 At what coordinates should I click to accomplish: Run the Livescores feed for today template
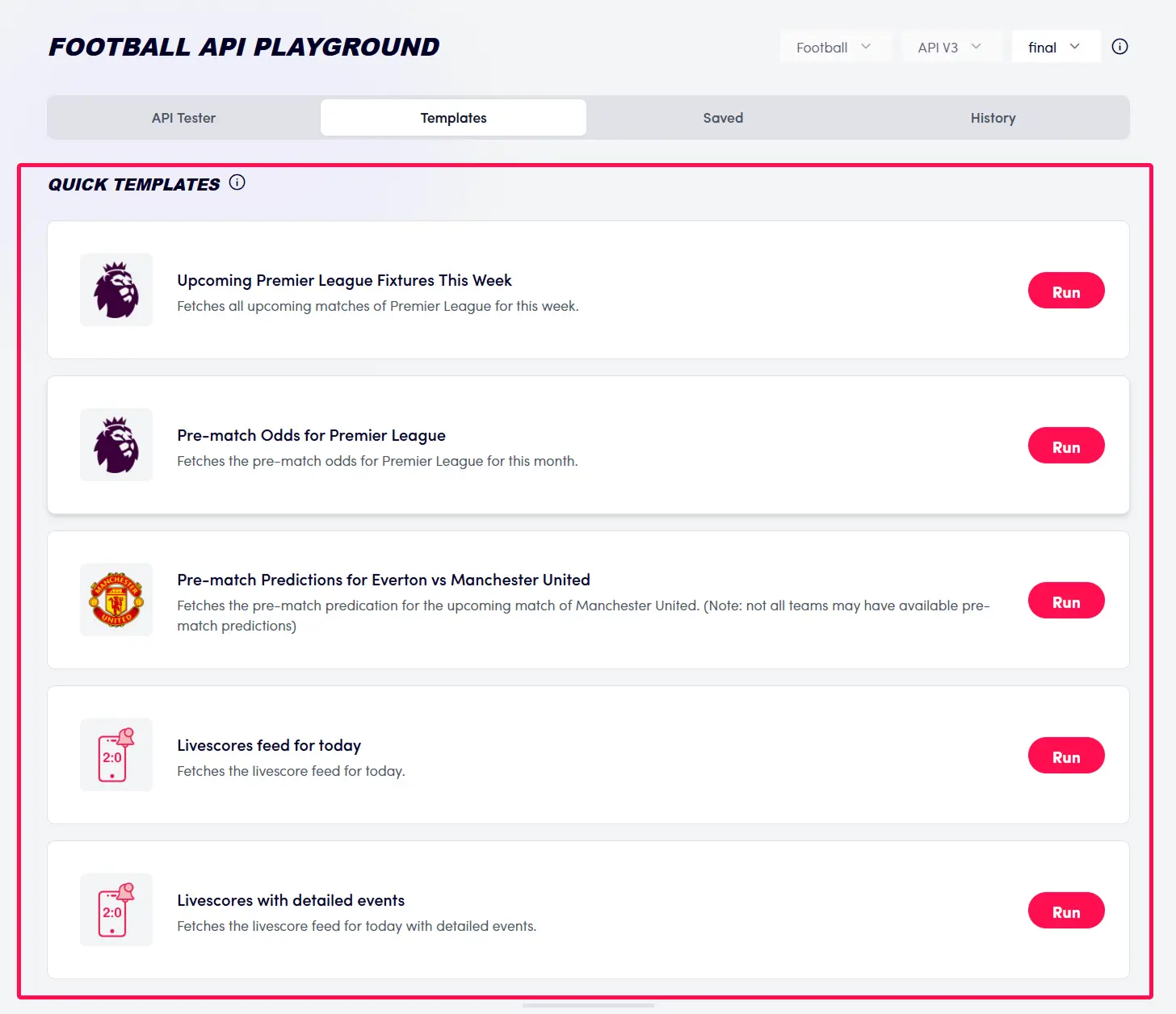pos(1066,755)
